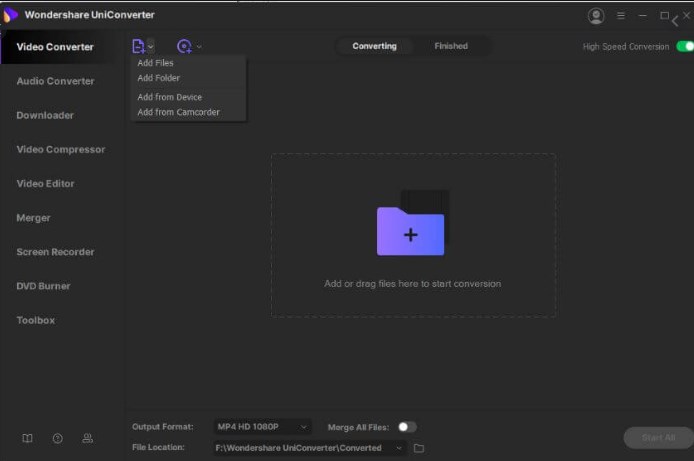Open the user guide book icon
This screenshot has width=694, height=461.
coord(27,438)
